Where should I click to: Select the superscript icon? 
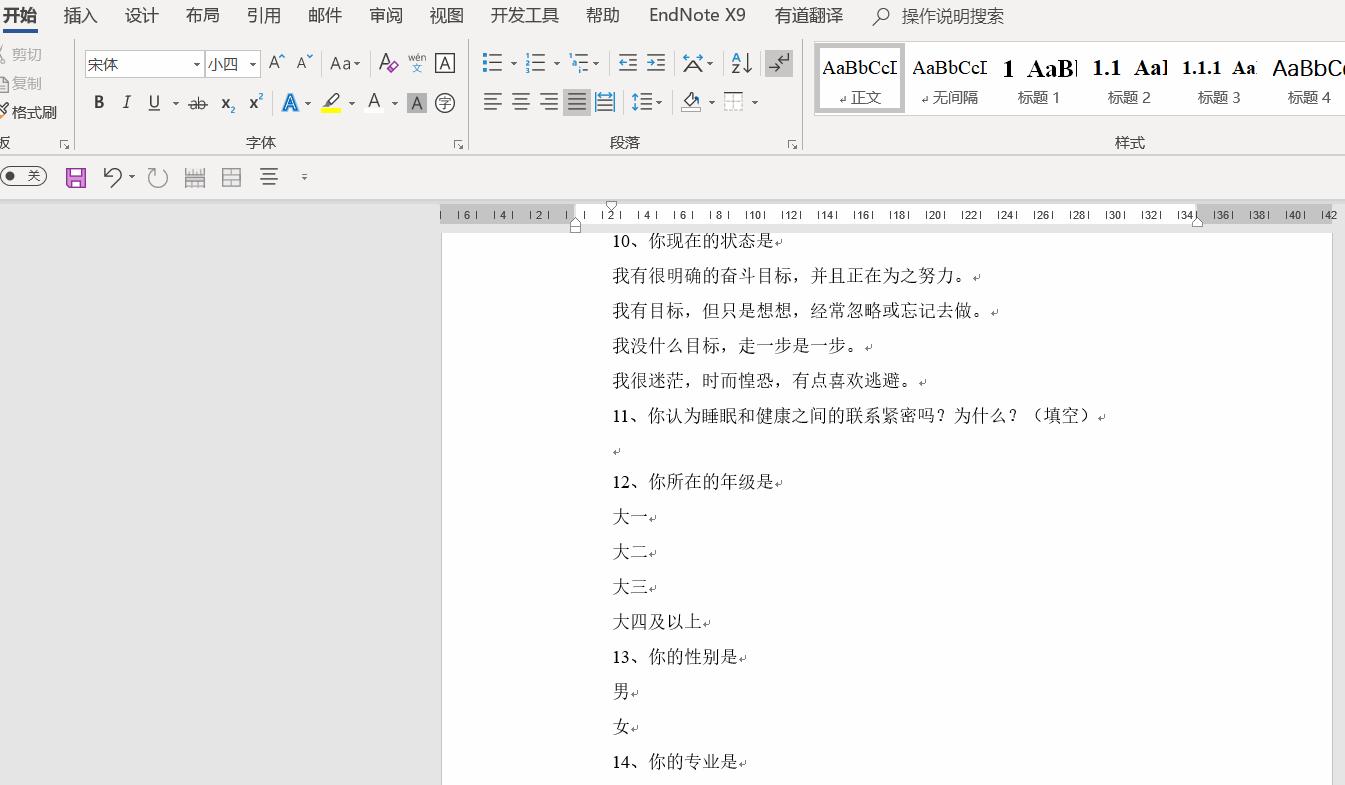(x=253, y=101)
